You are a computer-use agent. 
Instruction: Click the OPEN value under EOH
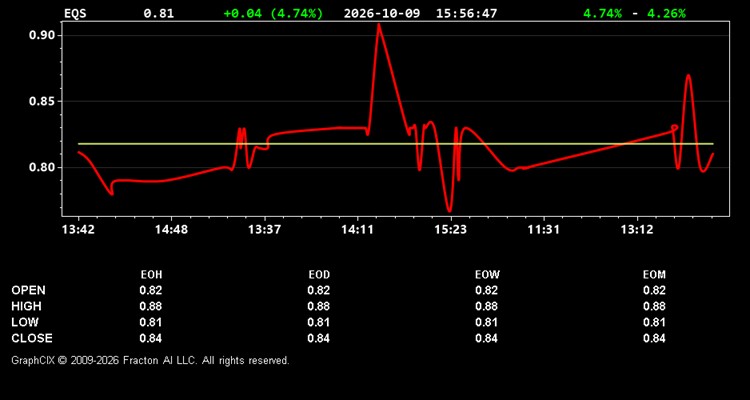151,290
